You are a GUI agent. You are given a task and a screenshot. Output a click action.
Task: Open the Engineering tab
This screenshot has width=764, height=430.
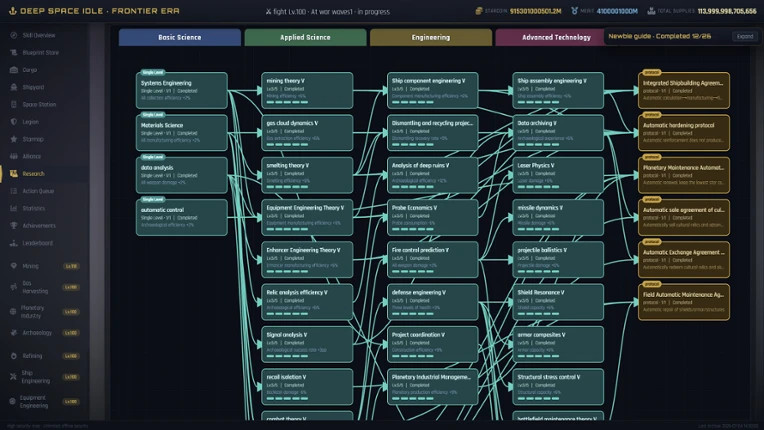[431, 37]
